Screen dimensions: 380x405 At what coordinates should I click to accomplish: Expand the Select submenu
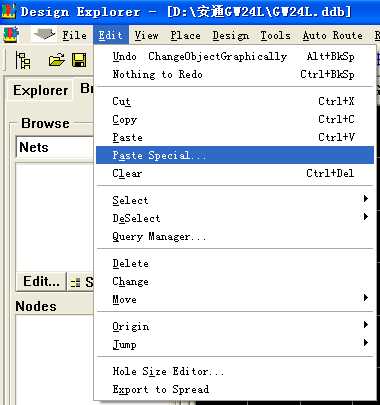point(235,200)
